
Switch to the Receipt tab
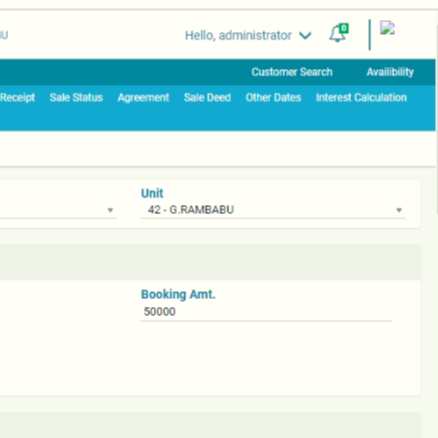[17, 97]
